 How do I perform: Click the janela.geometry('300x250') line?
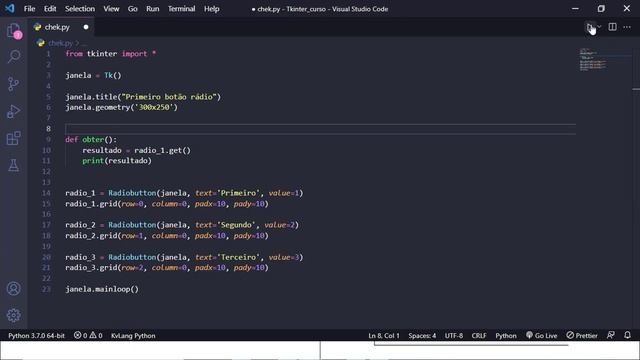(122, 107)
